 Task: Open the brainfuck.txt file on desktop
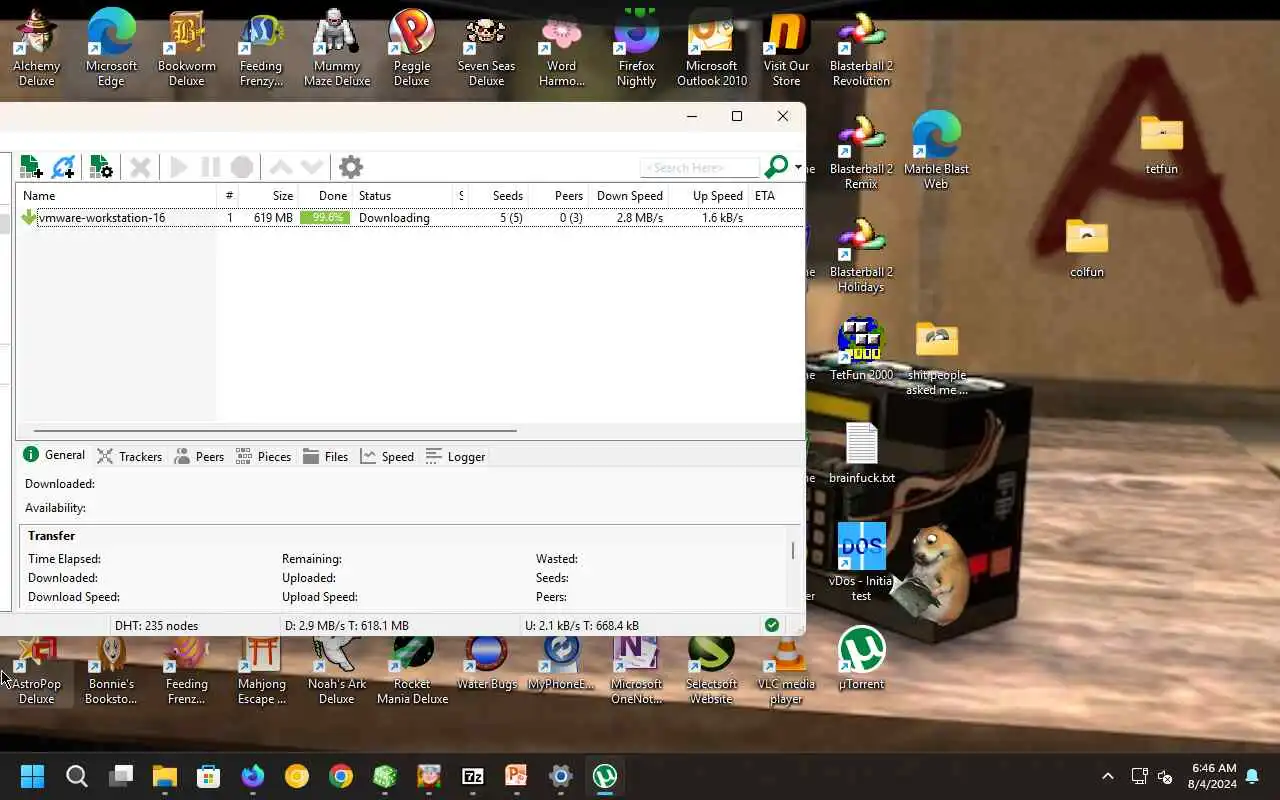pyautogui.click(x=861, y=452)
